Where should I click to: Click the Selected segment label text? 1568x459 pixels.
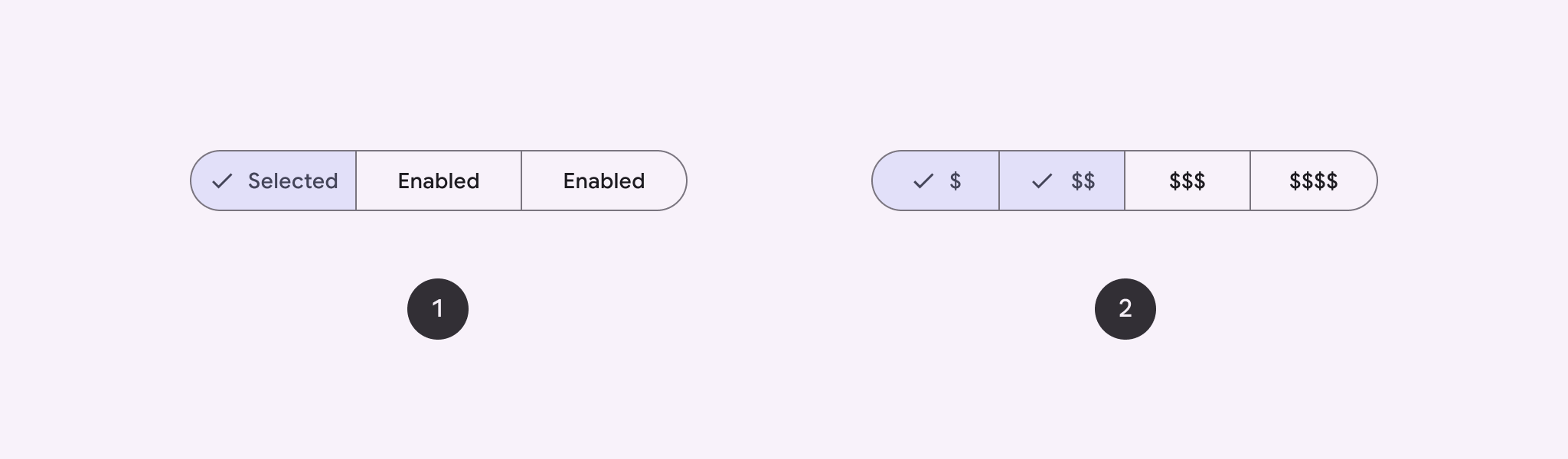292,181
